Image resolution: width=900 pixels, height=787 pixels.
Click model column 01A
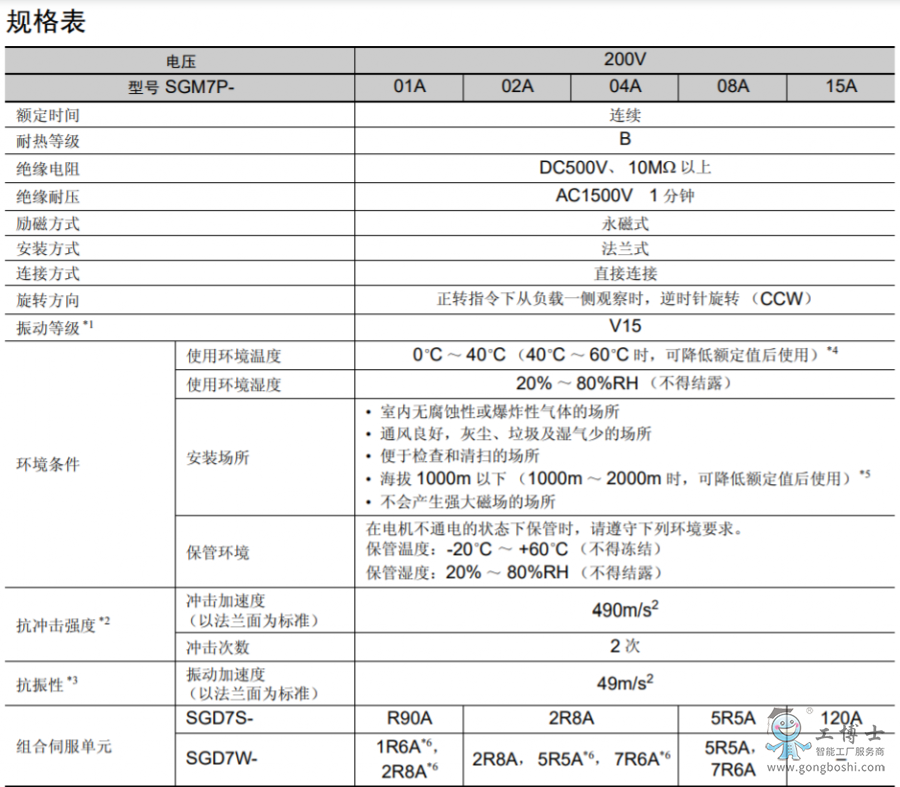point(409,87)
